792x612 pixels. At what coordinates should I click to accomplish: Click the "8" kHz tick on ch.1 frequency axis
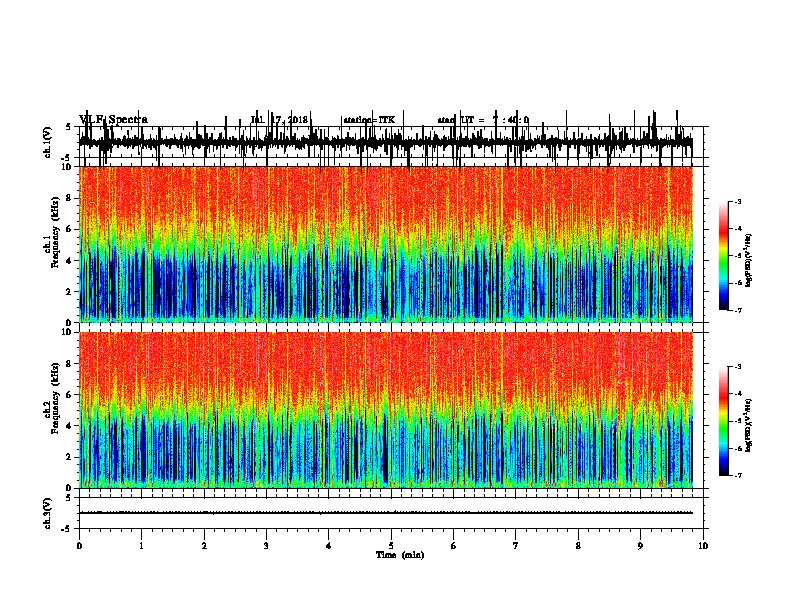pos(70,198)
